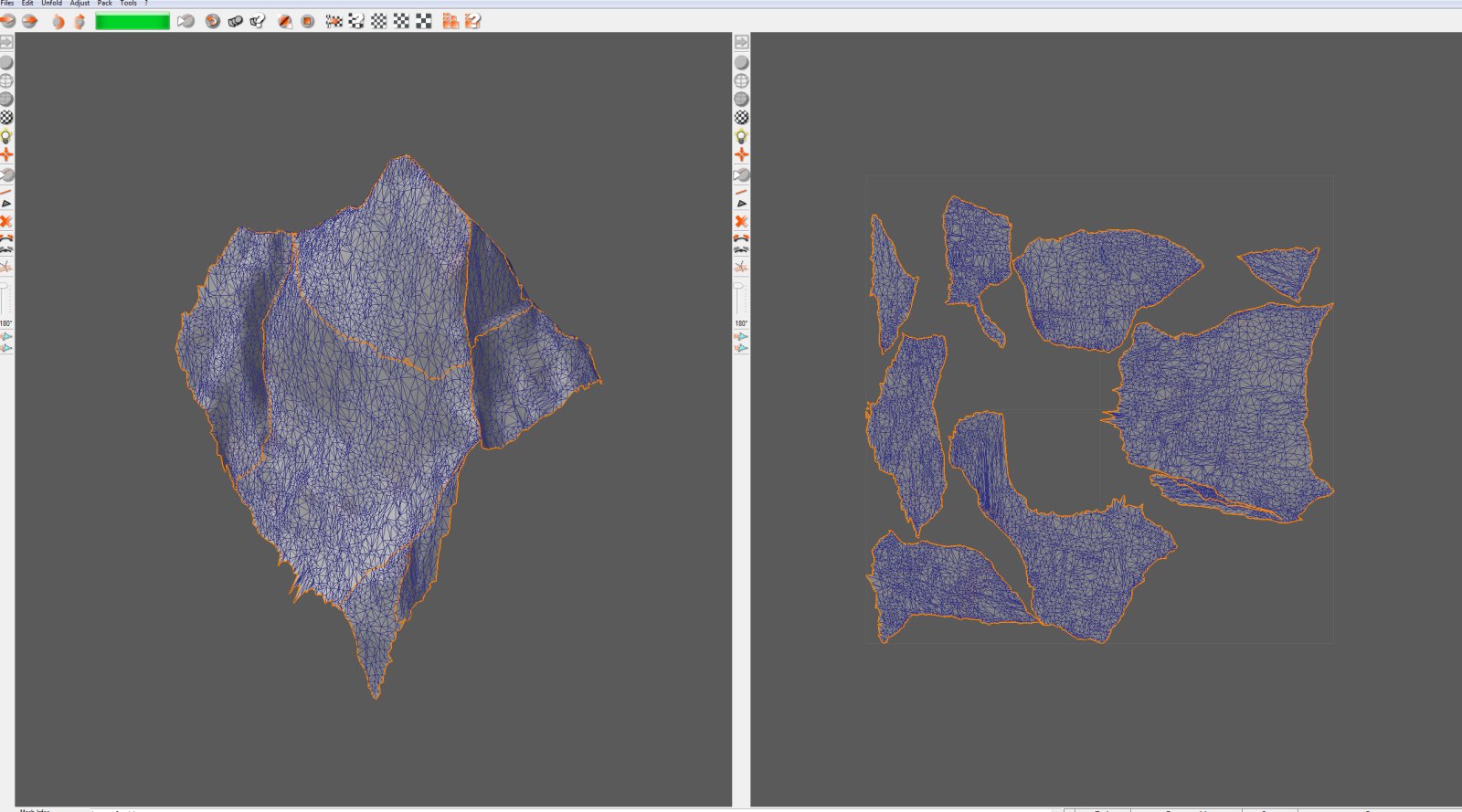This screenshot has width=1462, height=812.
Task: Select the orange edge line tool in right viewport
Action: pyautogui.click(x=741, y=192)
